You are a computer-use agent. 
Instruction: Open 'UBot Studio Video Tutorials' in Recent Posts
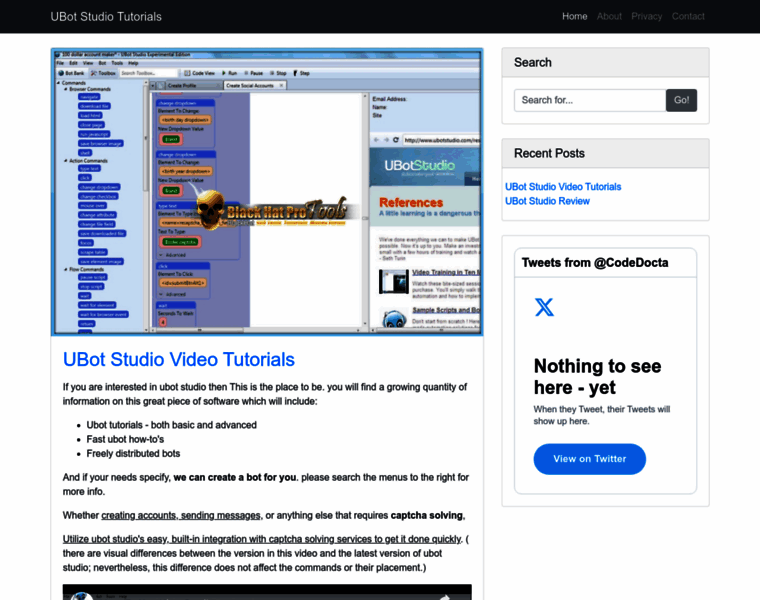563,187
